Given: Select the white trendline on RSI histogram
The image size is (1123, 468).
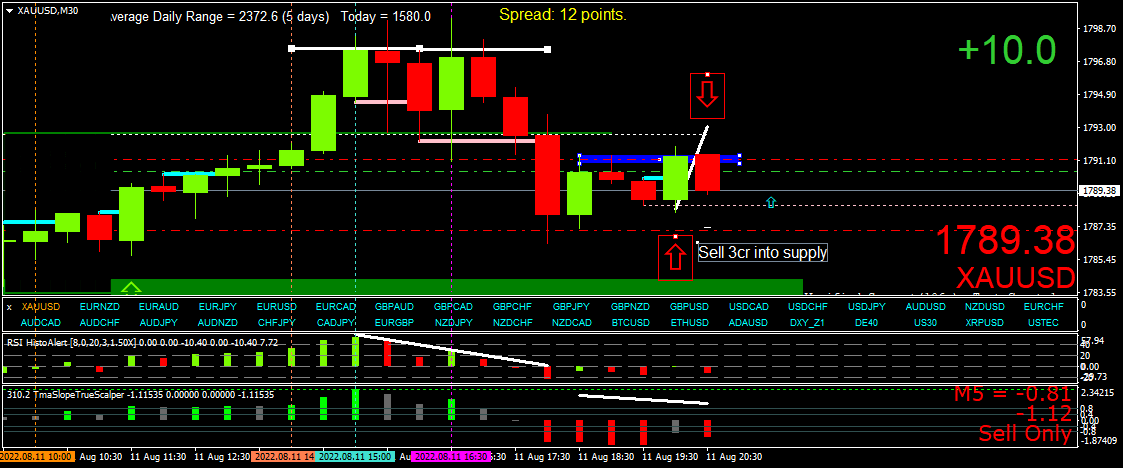Looking at the screenshot, I should 451,350.
